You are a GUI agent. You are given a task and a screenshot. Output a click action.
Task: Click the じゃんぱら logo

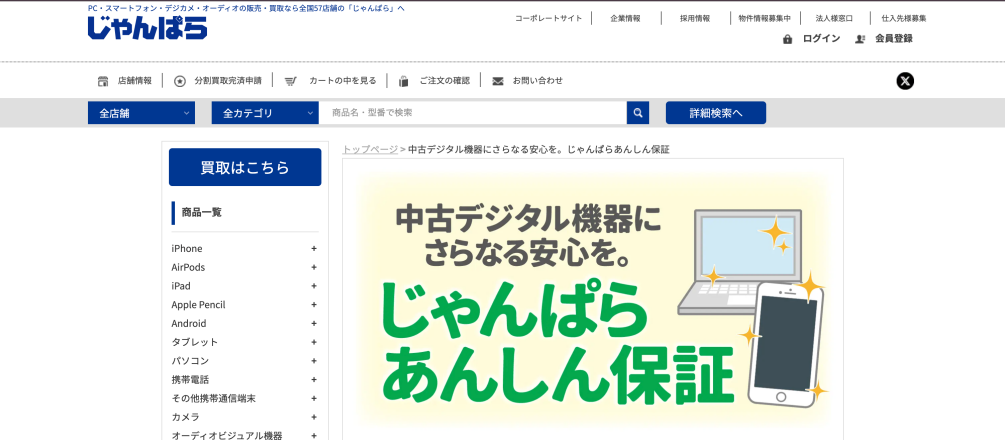(147, 28)
